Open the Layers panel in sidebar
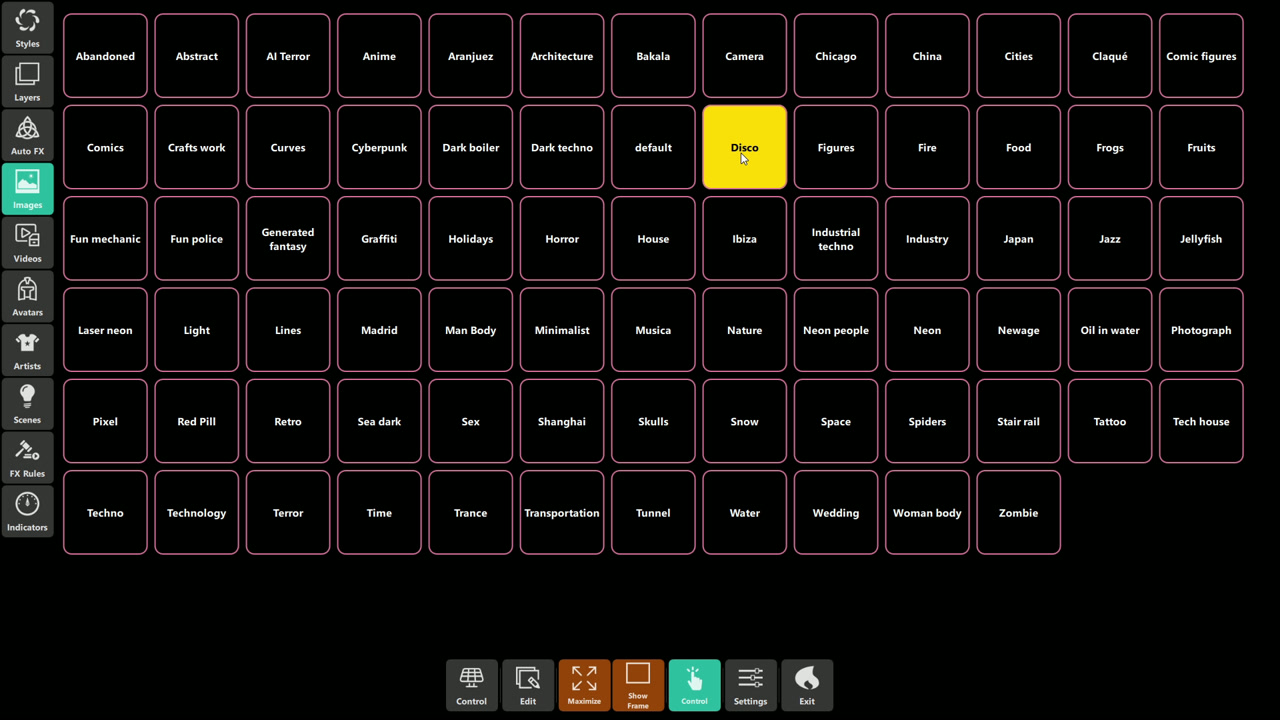The height and width of the screenshot is (720, 1280). 27,81
